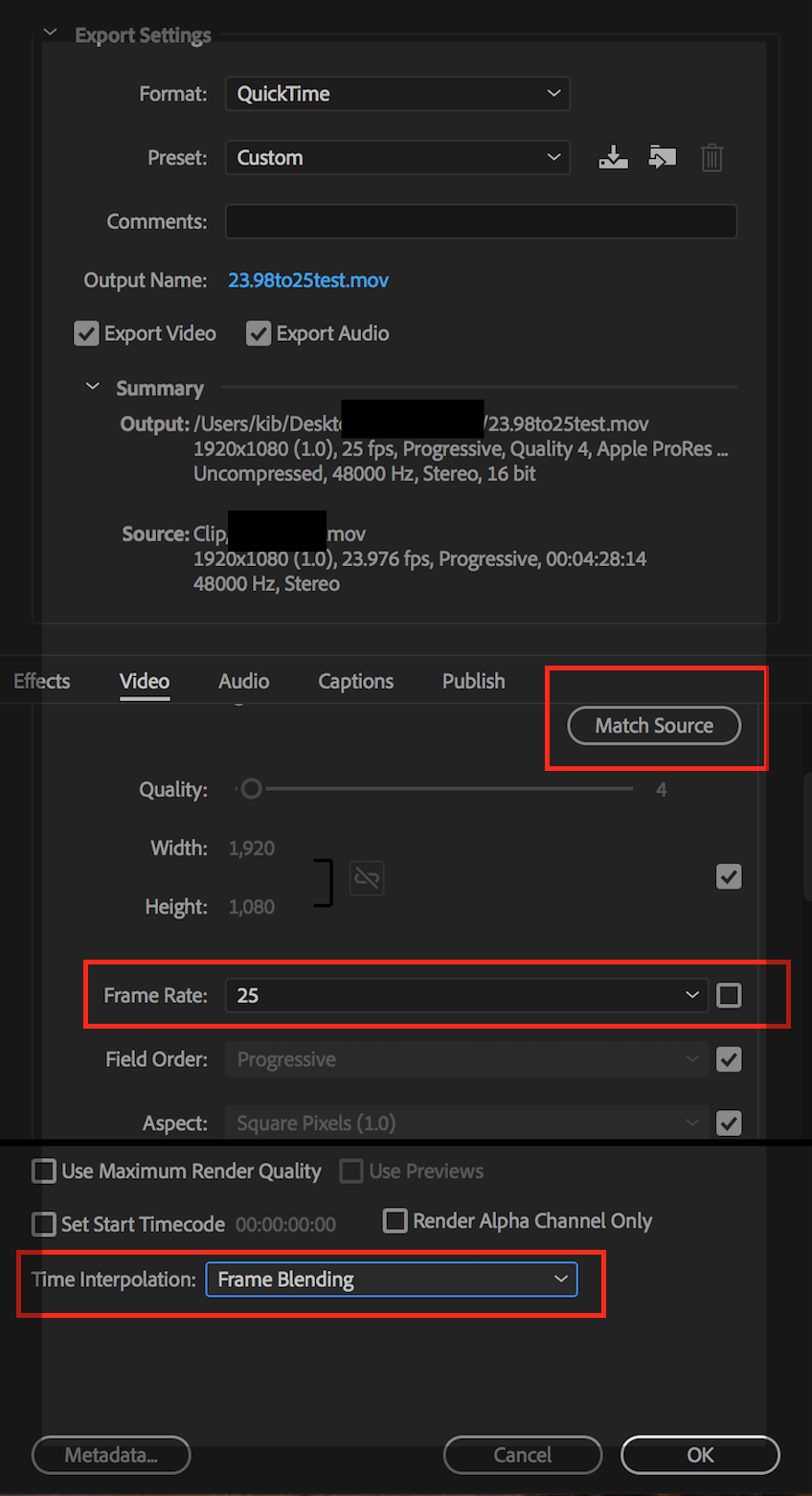Open the Format dropdown
Screen dimensions: 812x1496
397,93
